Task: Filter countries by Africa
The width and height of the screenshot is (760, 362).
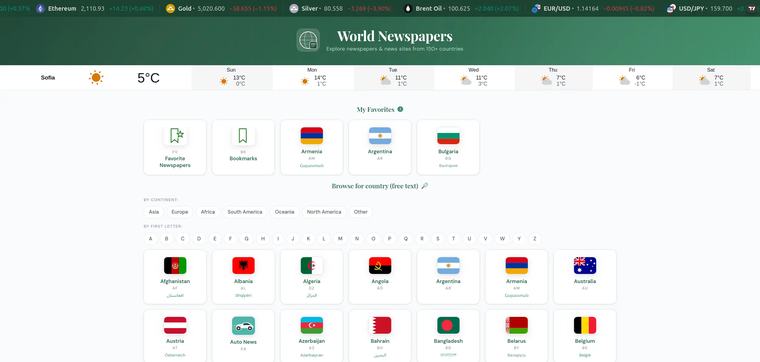Action: tap(208, 212)
